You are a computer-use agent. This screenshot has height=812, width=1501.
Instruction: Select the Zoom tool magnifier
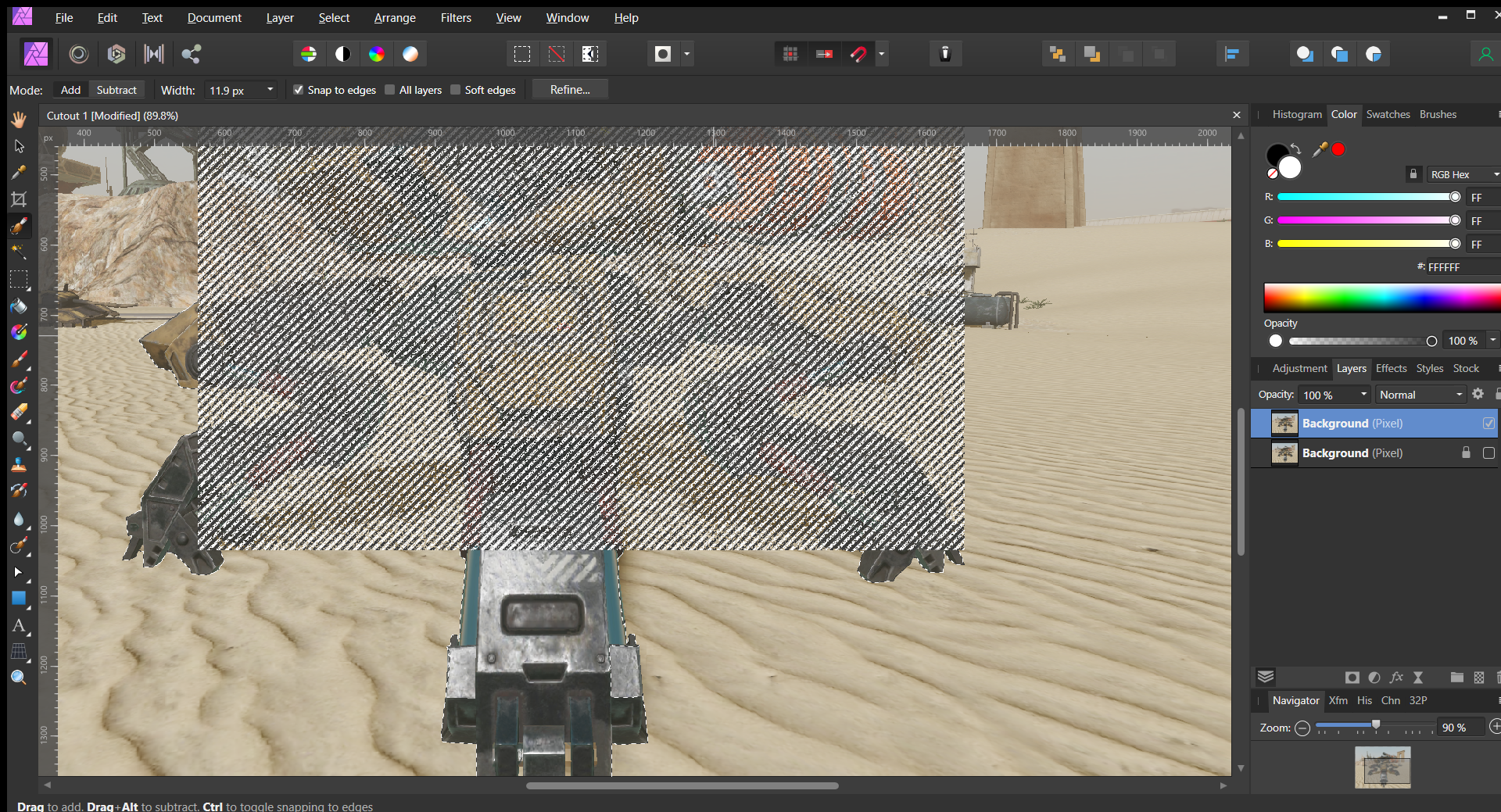click(x=19, y=678)
